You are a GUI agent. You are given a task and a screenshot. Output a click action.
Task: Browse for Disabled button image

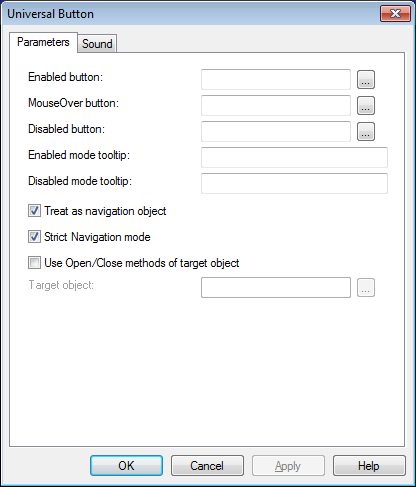(x=366, y=132)
